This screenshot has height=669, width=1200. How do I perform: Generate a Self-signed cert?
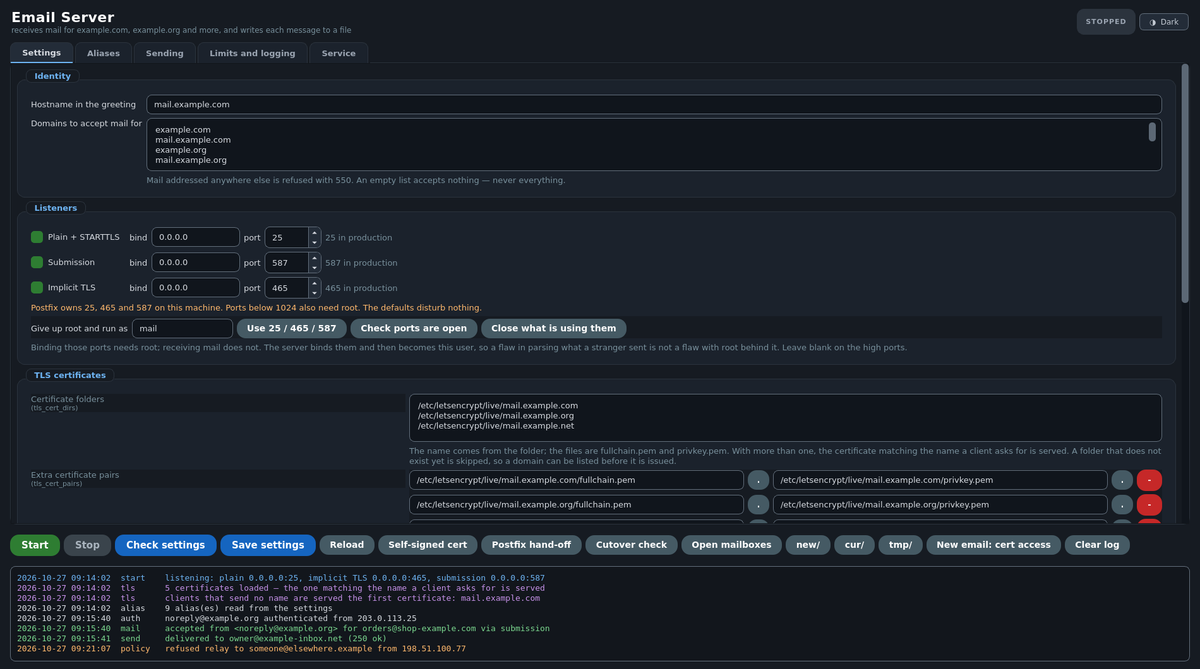tap(428, 545)
